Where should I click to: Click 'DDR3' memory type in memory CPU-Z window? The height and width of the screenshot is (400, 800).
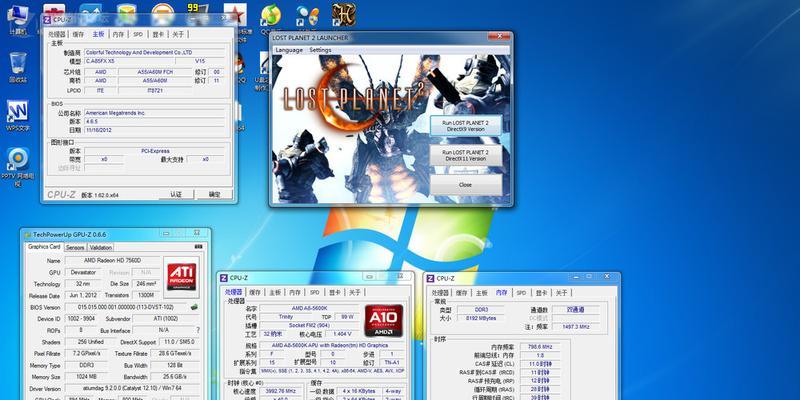[480, 310]
